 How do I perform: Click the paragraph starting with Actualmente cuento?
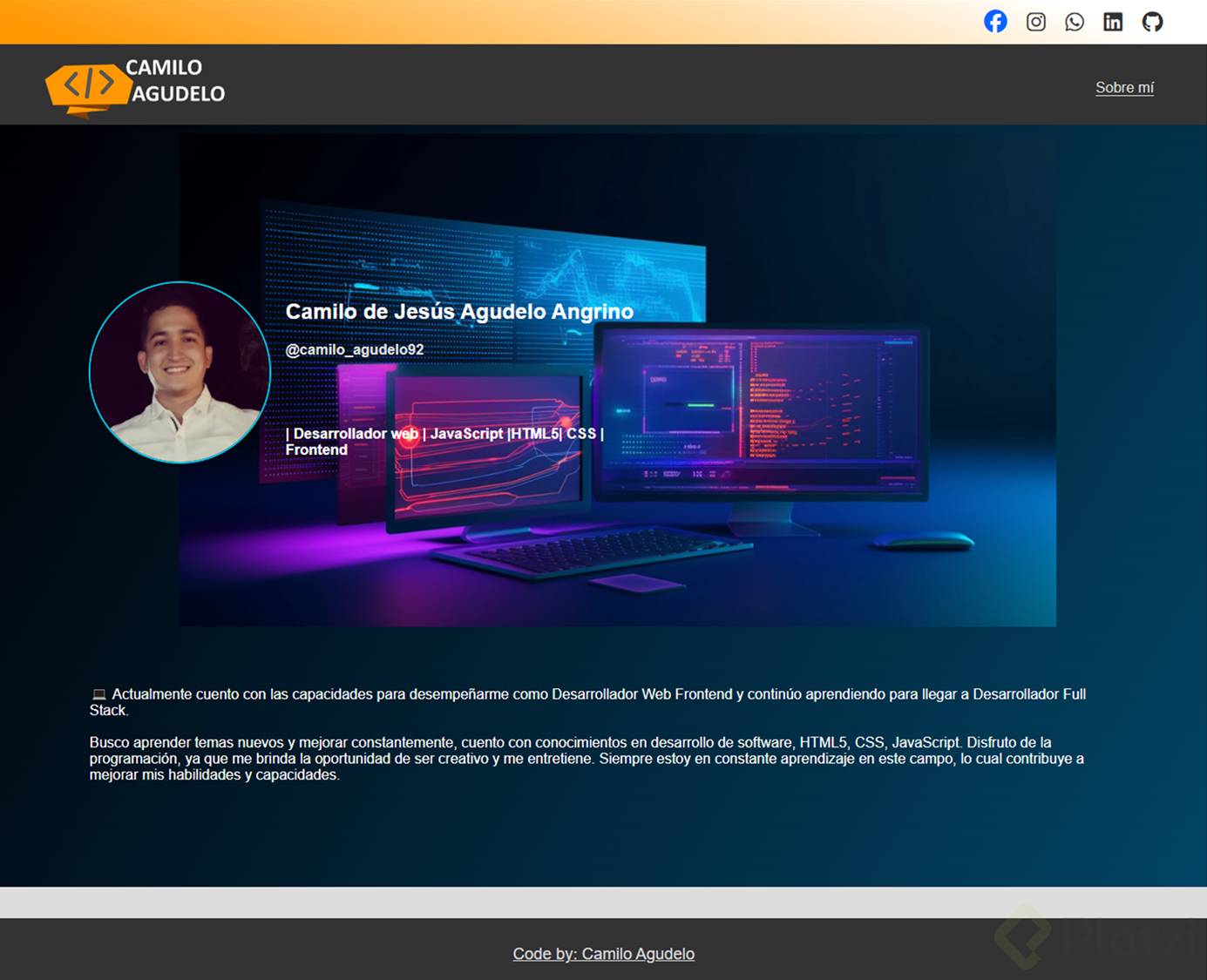pos(587,702)
